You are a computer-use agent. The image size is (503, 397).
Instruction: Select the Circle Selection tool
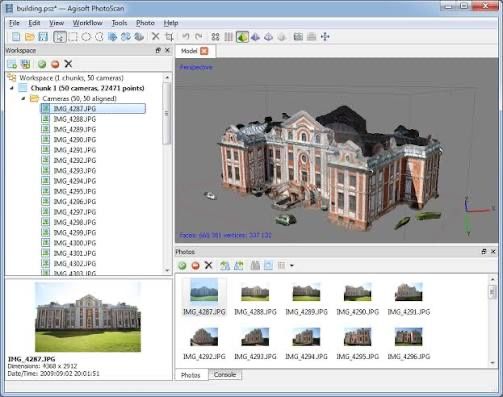point(86,37)
